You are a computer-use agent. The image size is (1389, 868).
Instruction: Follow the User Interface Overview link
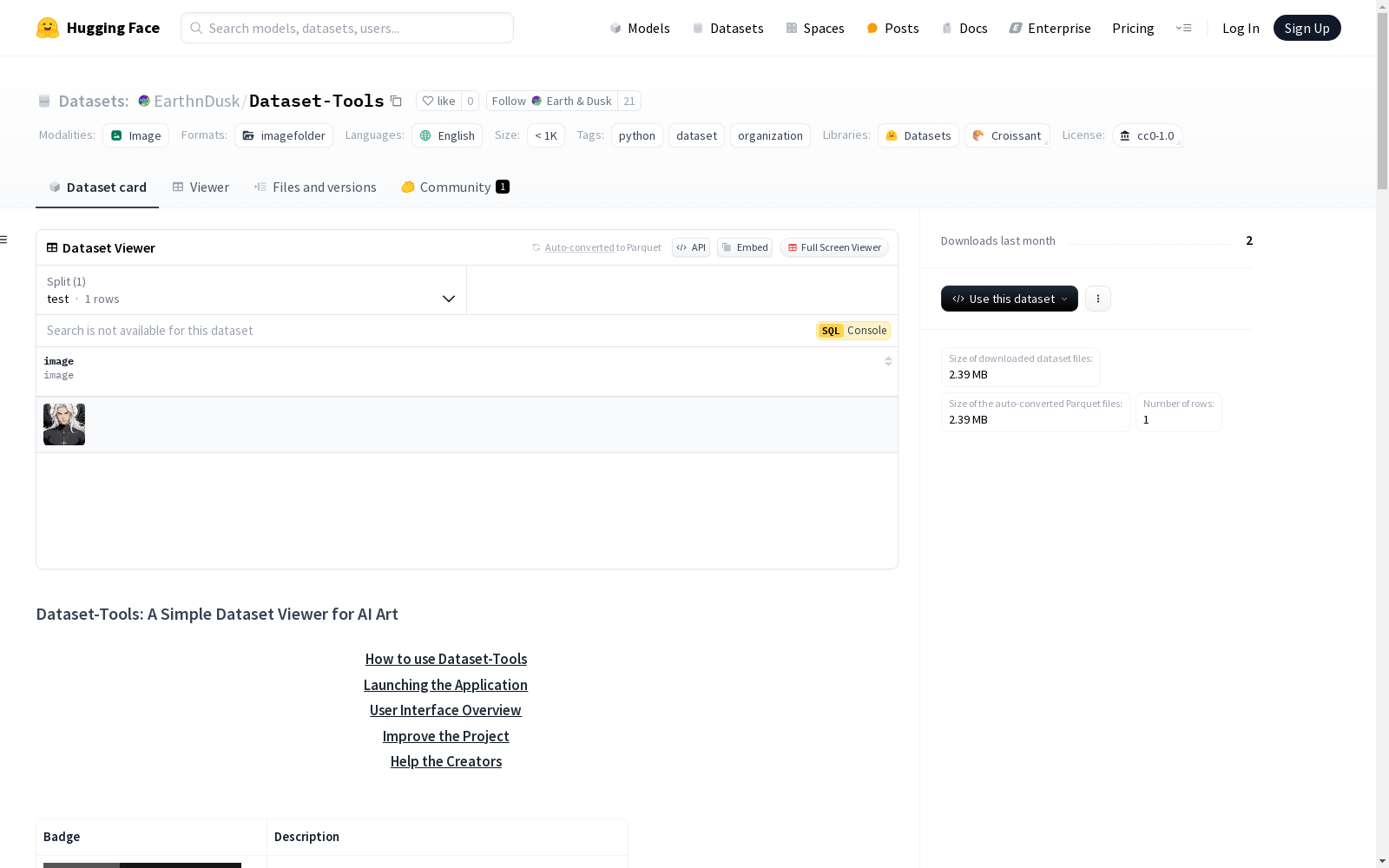445,710
